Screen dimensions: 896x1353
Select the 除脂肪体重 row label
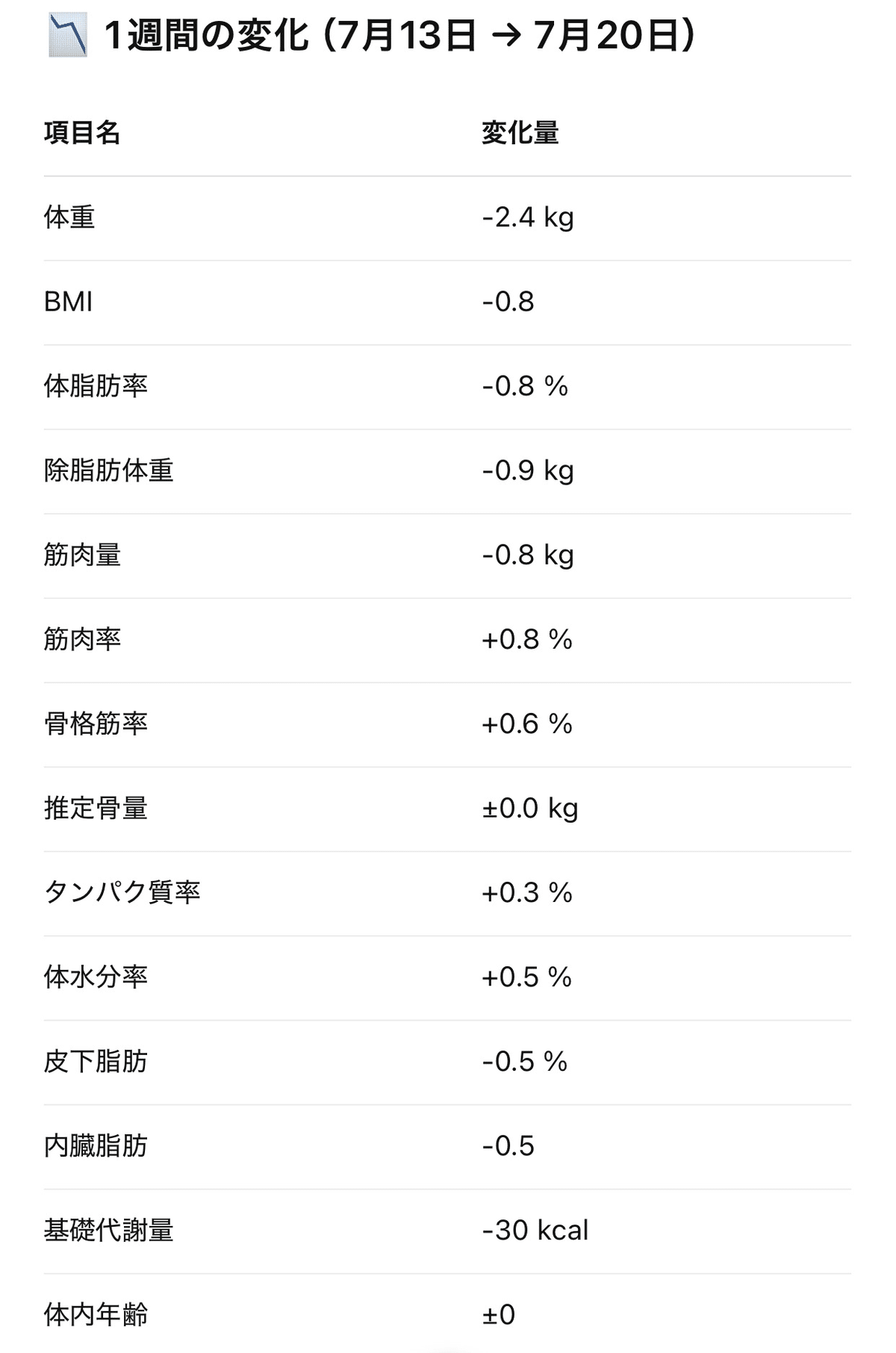(x=108, y=470)
